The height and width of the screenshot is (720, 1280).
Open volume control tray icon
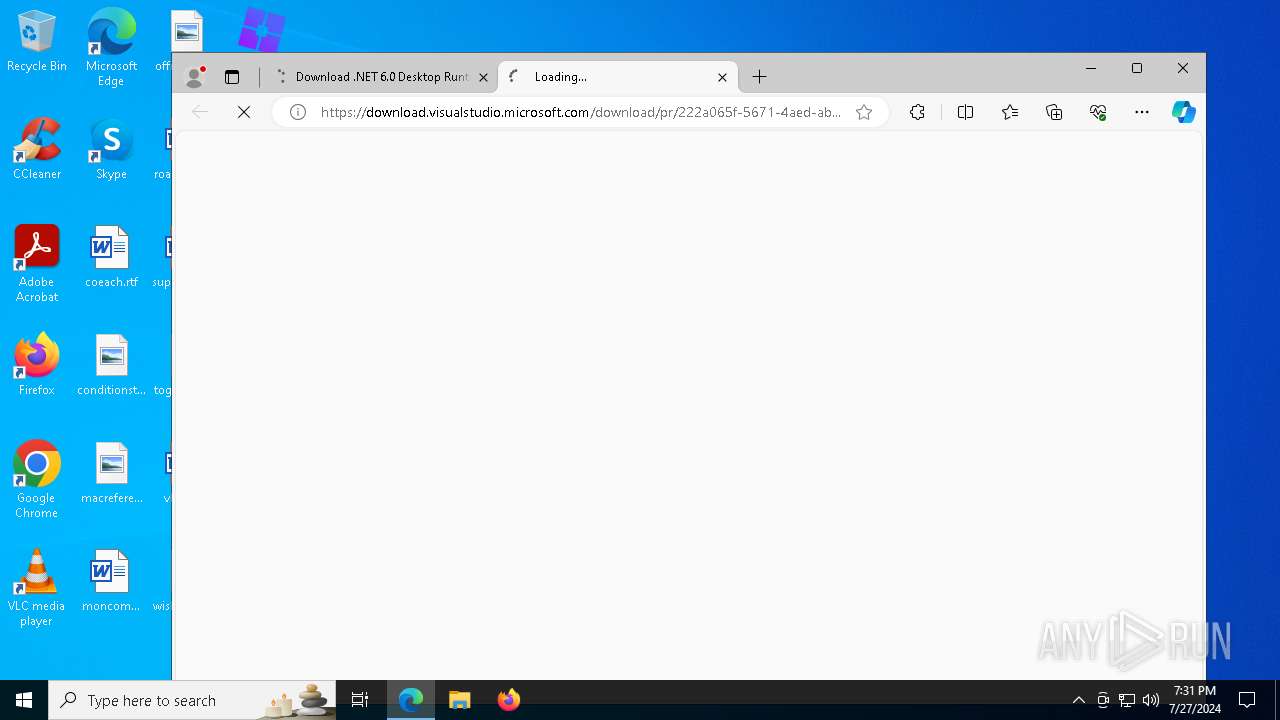point(1151,700)
